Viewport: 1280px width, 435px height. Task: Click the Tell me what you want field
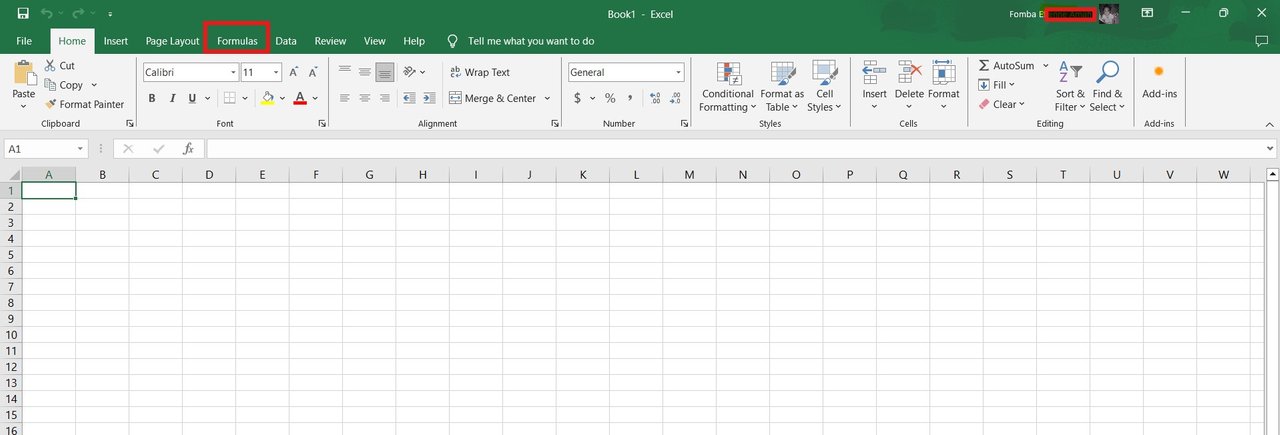[531, 41]
